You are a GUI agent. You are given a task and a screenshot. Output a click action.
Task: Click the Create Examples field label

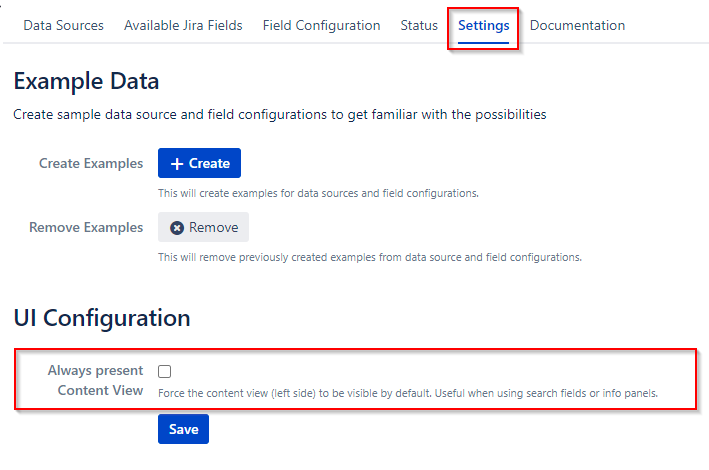point(91,163)
